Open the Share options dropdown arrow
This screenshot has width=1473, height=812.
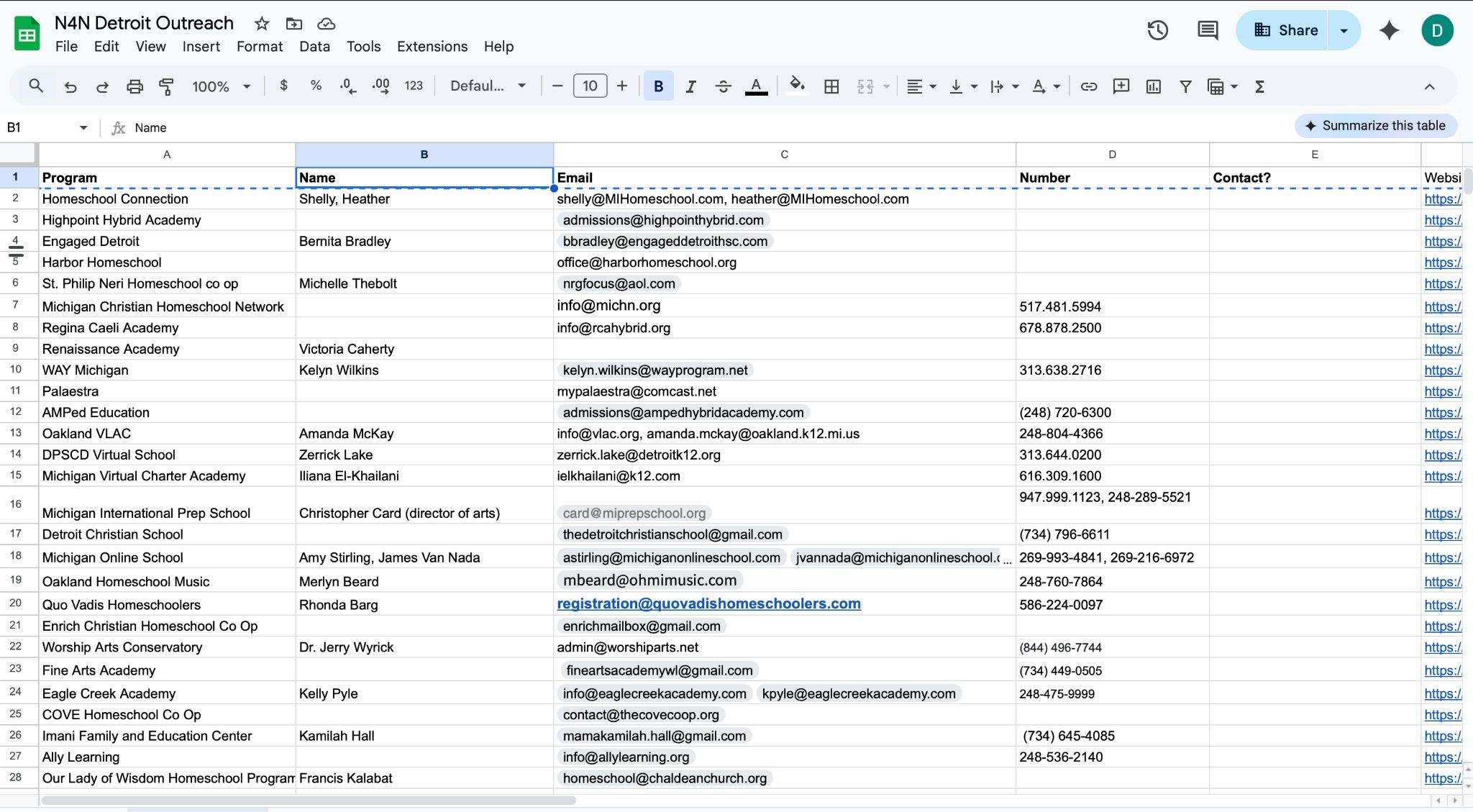pyautogui.click(x=1344, y=30)
